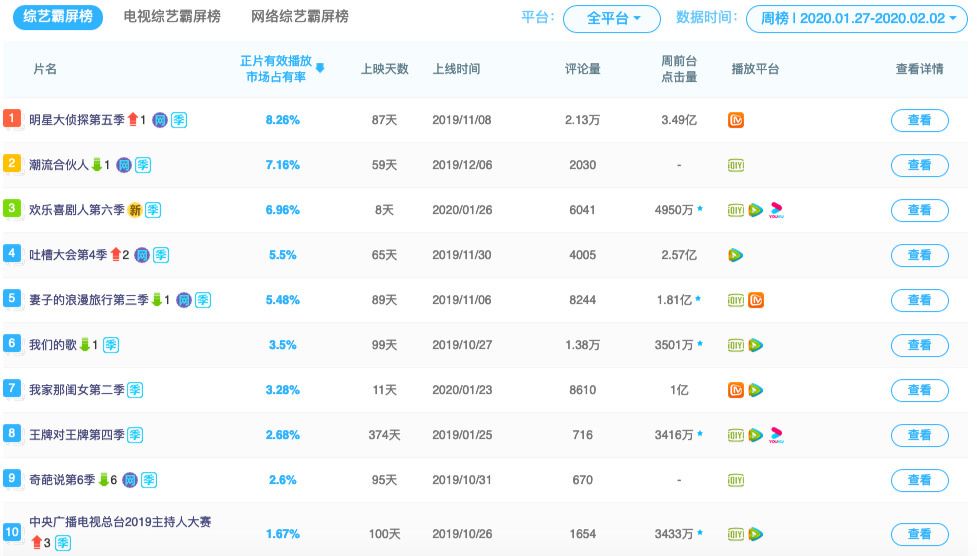Switch to 电视综艺霸屏榜 tab

172,16
